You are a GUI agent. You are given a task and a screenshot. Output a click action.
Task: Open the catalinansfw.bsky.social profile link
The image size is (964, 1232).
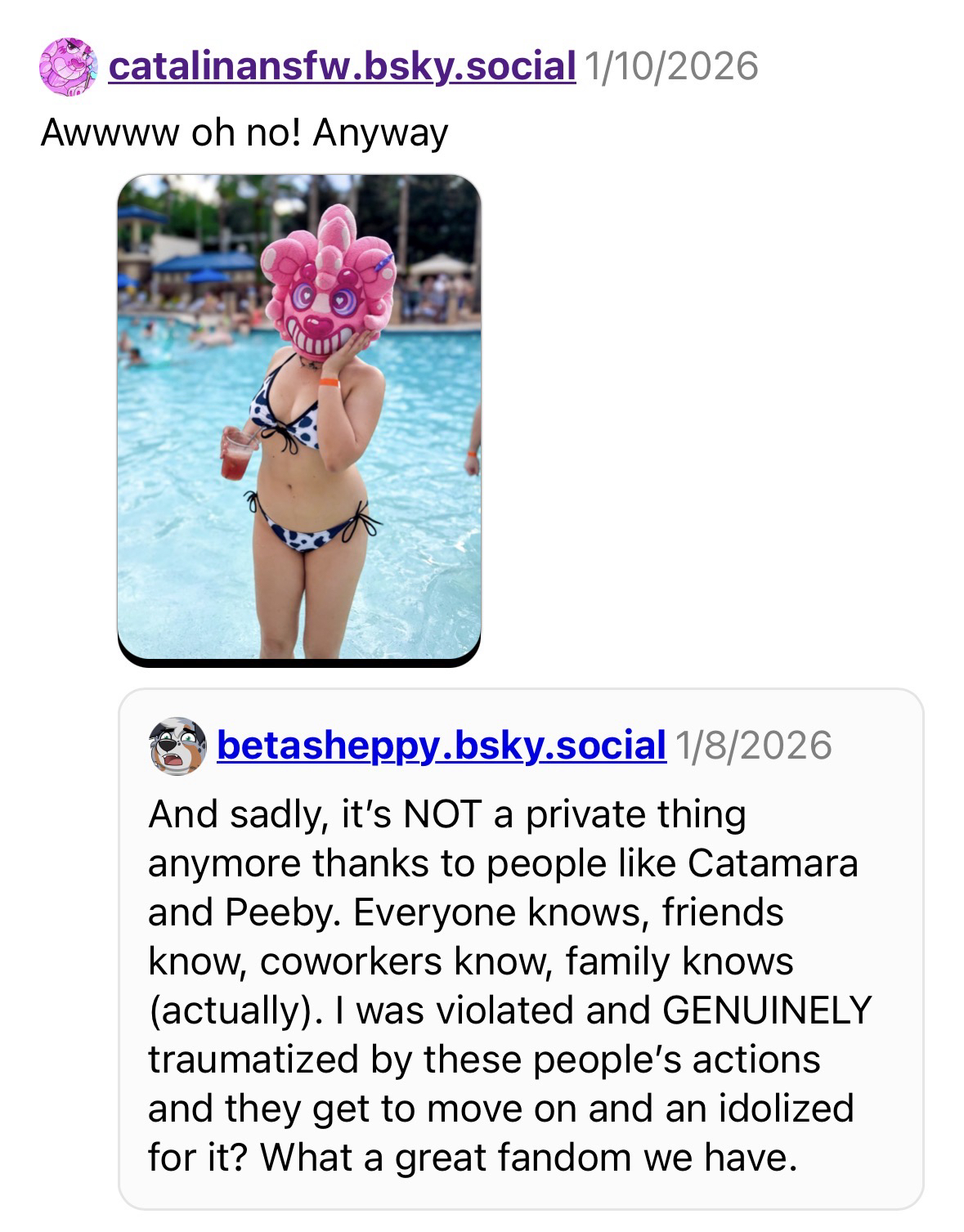342,66
